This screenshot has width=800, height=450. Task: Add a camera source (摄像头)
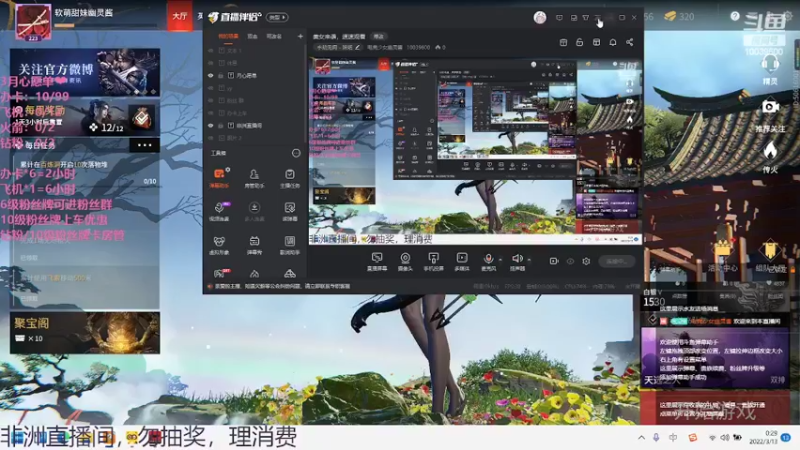[405, 261]
